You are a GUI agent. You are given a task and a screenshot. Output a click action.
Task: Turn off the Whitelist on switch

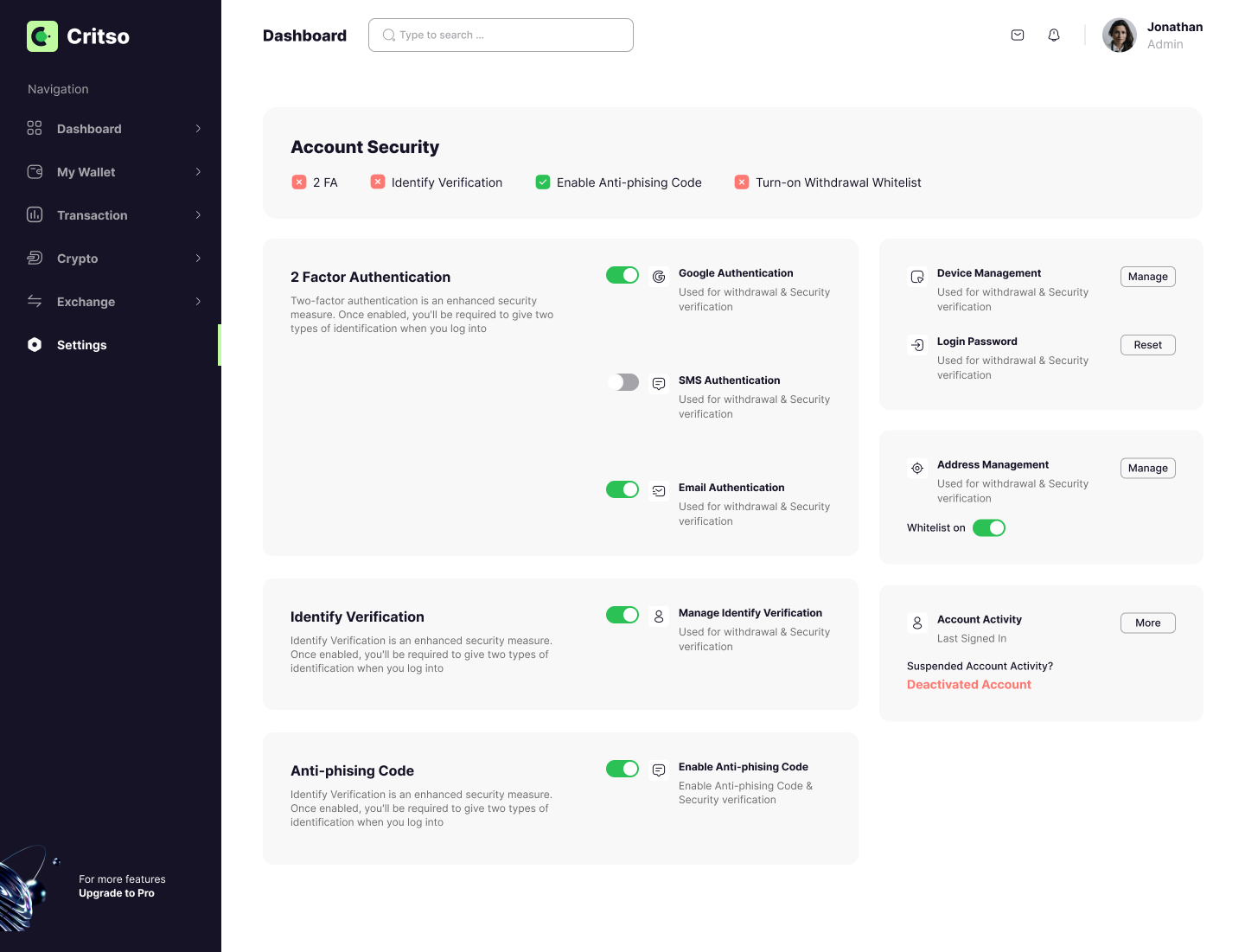(989, 527)
